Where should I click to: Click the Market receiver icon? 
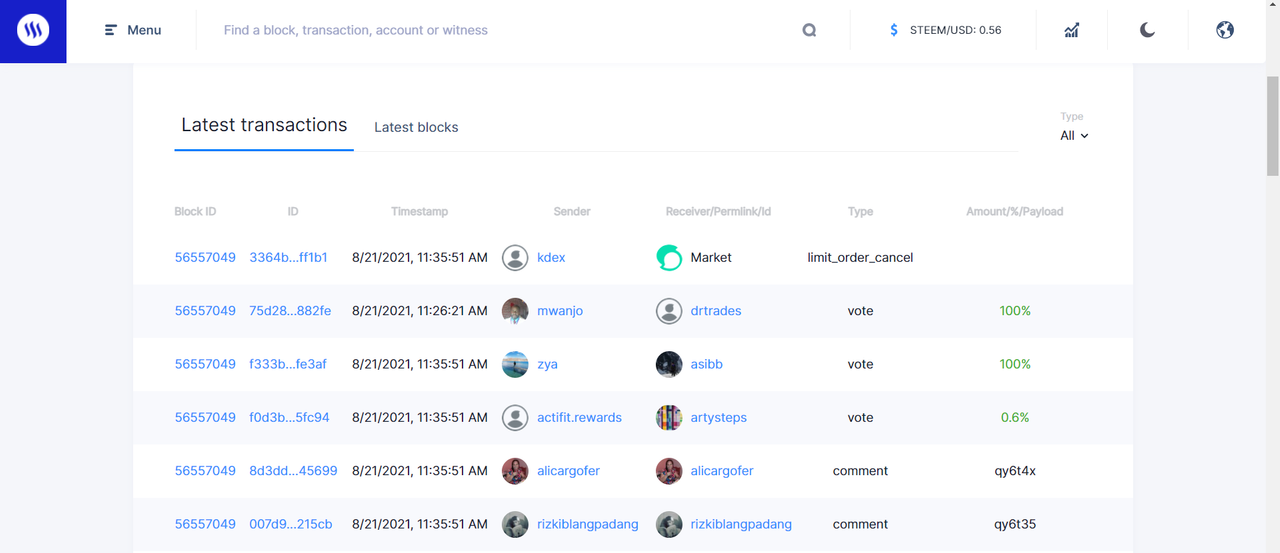[x=668, y=258]
